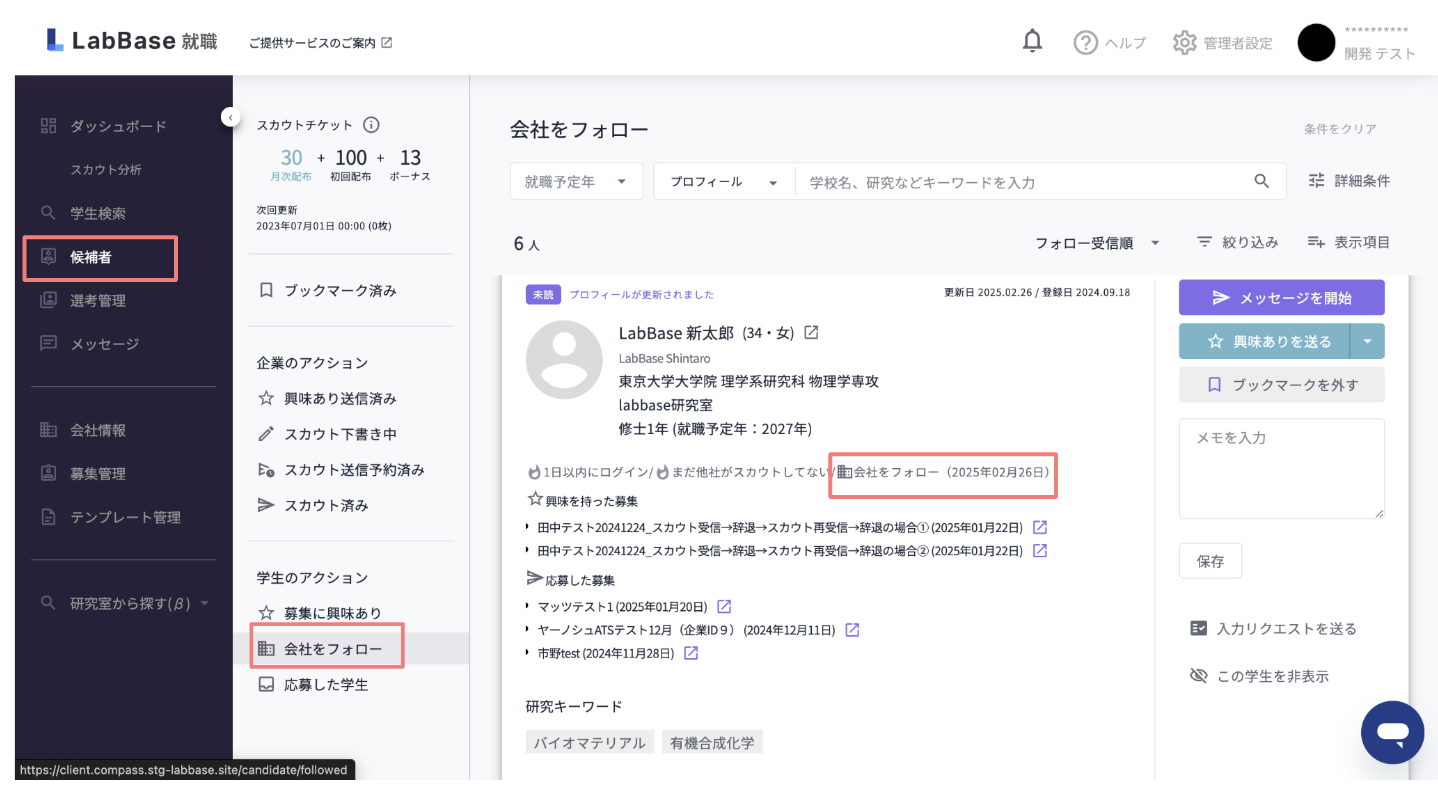
Task: Hide this student with この学生を非表示
Action: coord(1259,676)
